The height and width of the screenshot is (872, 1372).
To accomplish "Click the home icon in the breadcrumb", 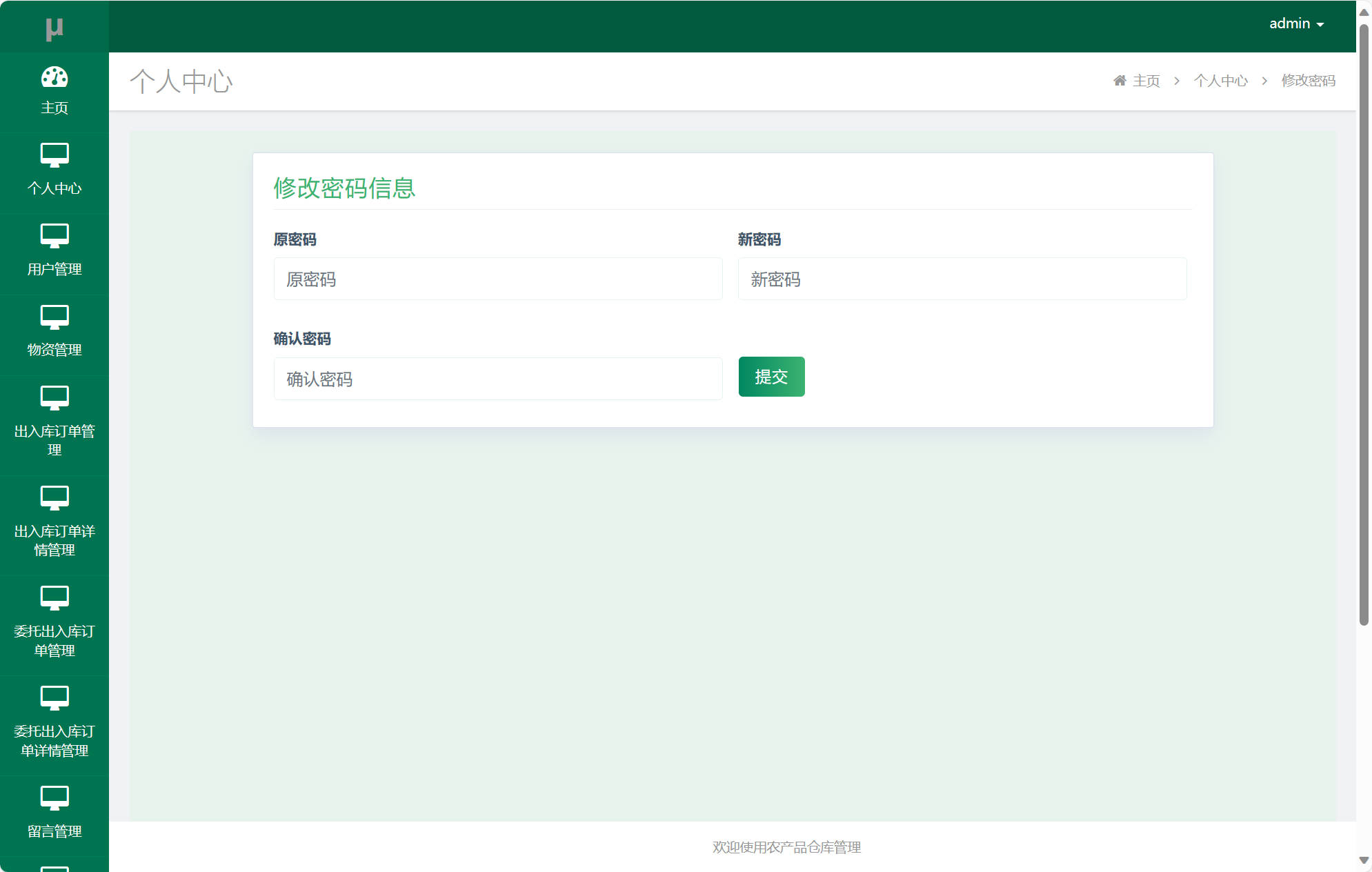I will tap(1119, 80).
